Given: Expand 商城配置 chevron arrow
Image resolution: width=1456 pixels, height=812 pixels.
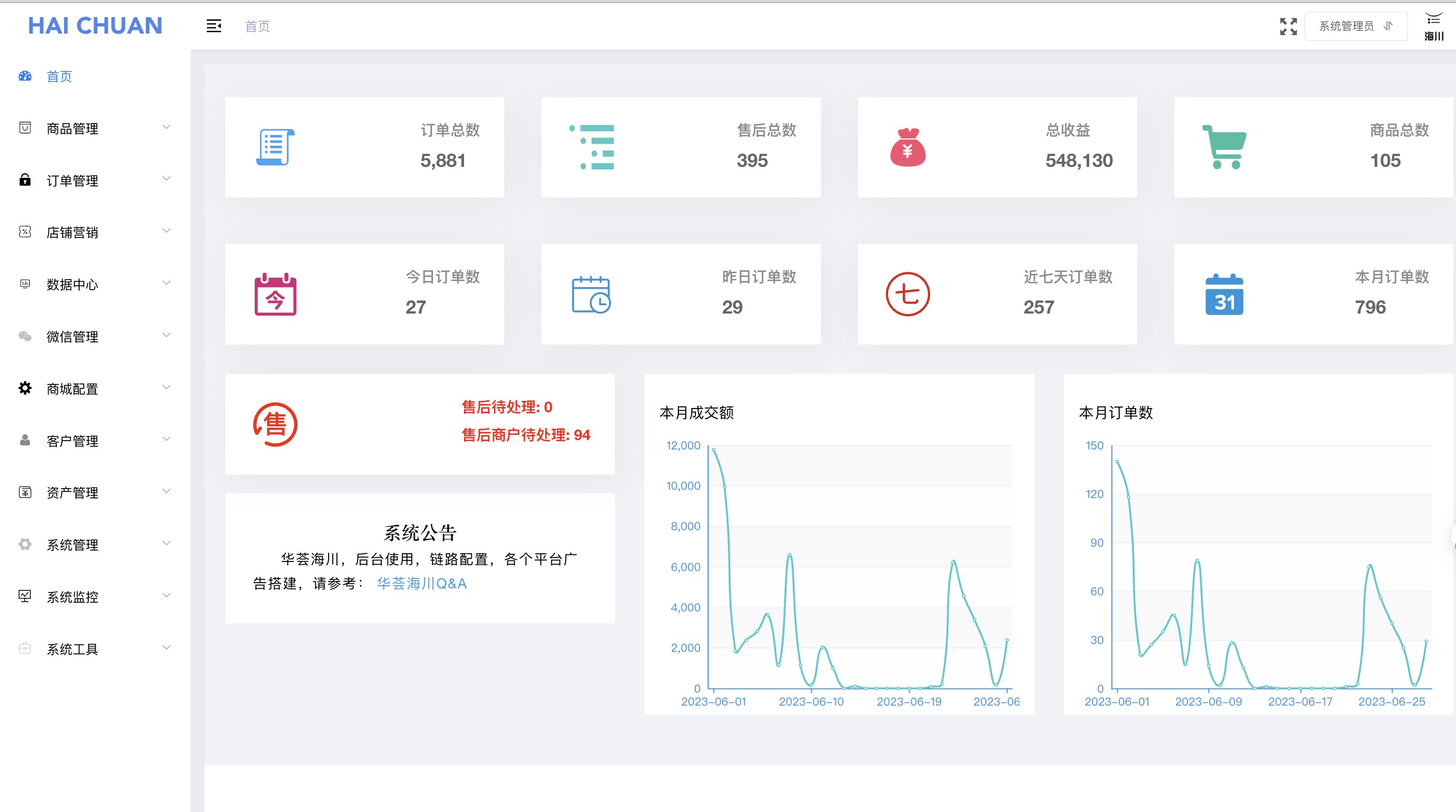Looking at the screenshot, I should [x=166, y=387].
